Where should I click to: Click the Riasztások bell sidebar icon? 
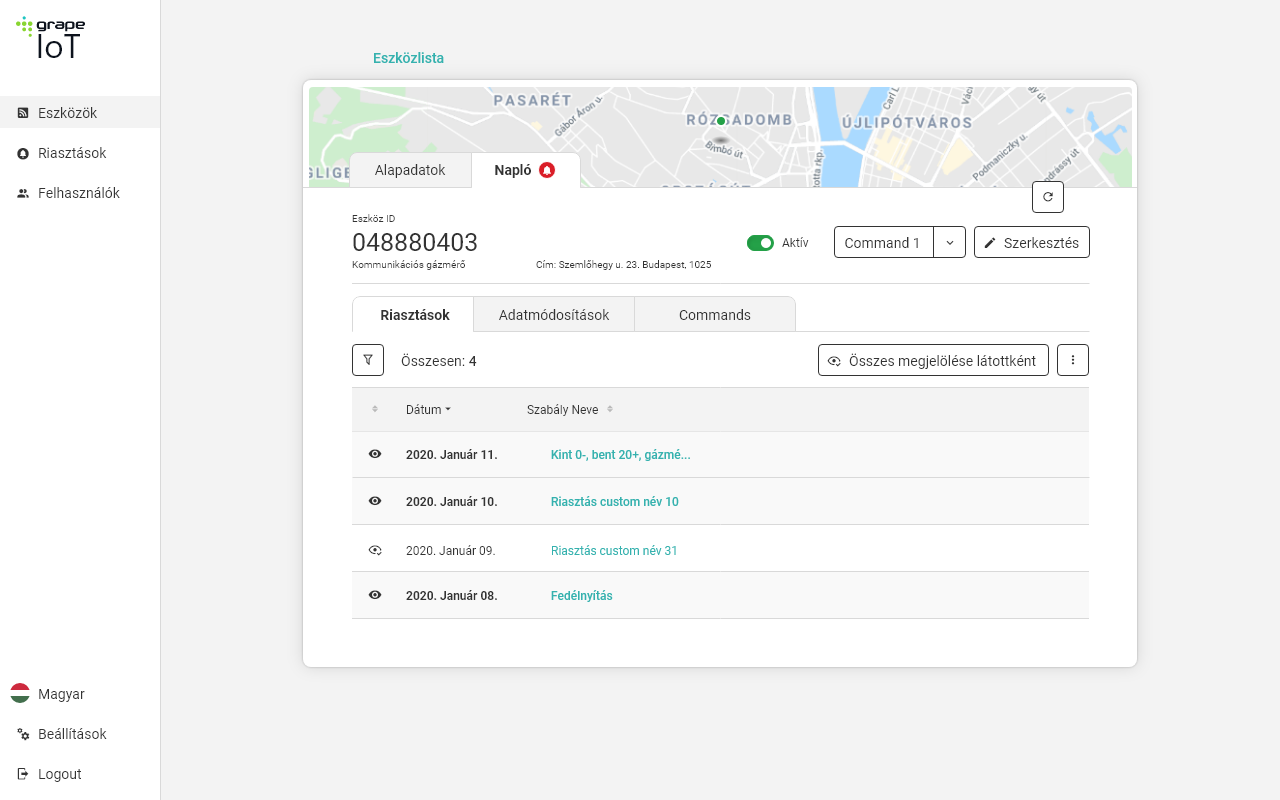tap(23, 153)
